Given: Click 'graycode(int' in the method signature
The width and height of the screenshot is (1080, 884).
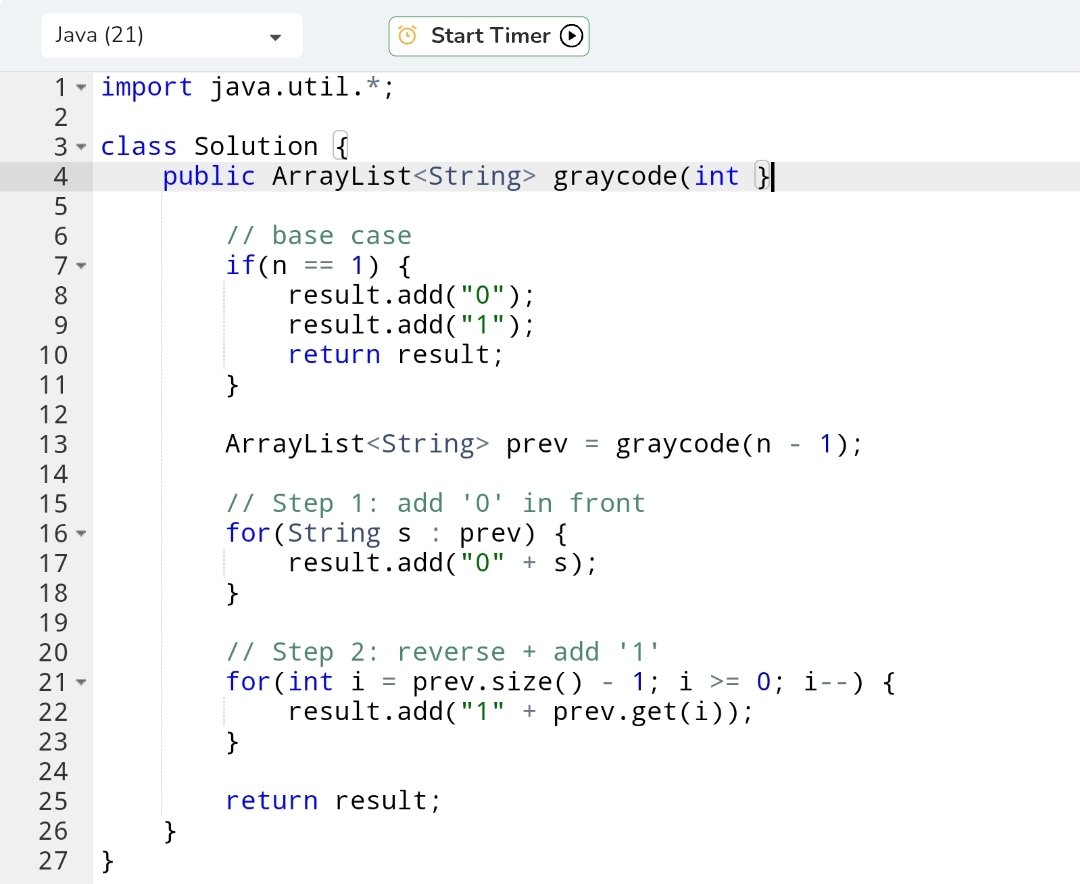Looking at the screenshot, I should coord(646,176).
